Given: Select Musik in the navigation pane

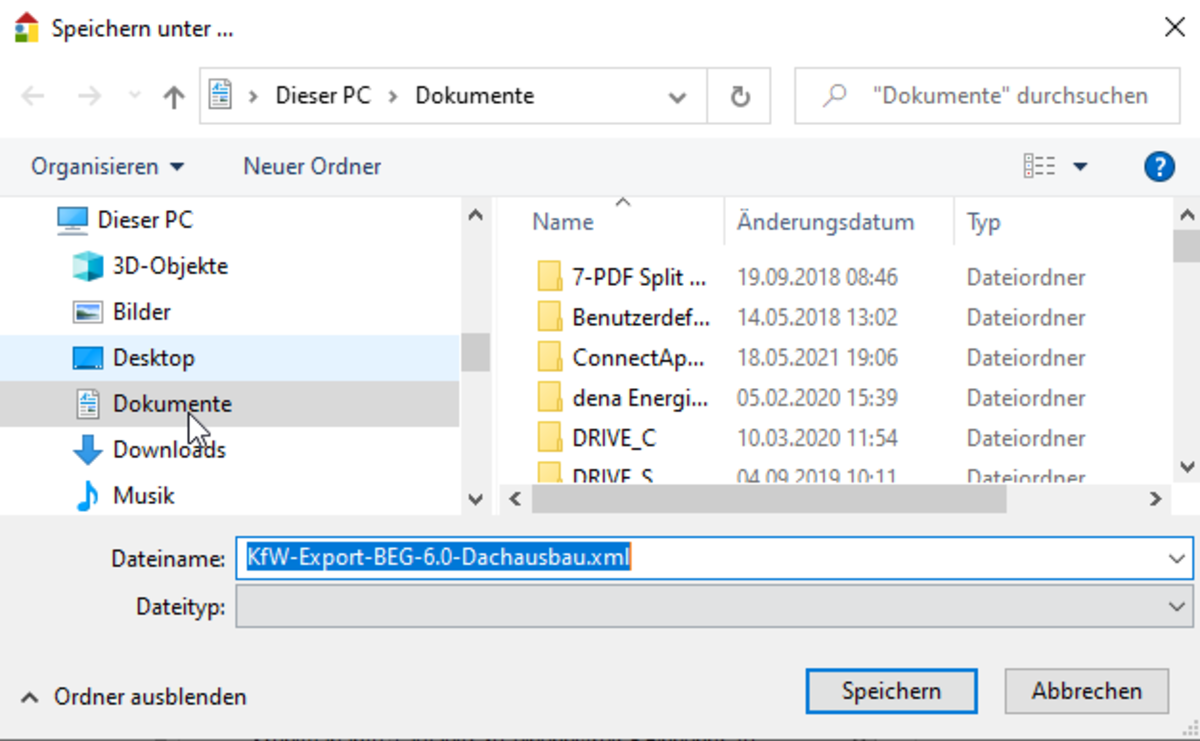Looking at the screenshot, I should [143, 496].
